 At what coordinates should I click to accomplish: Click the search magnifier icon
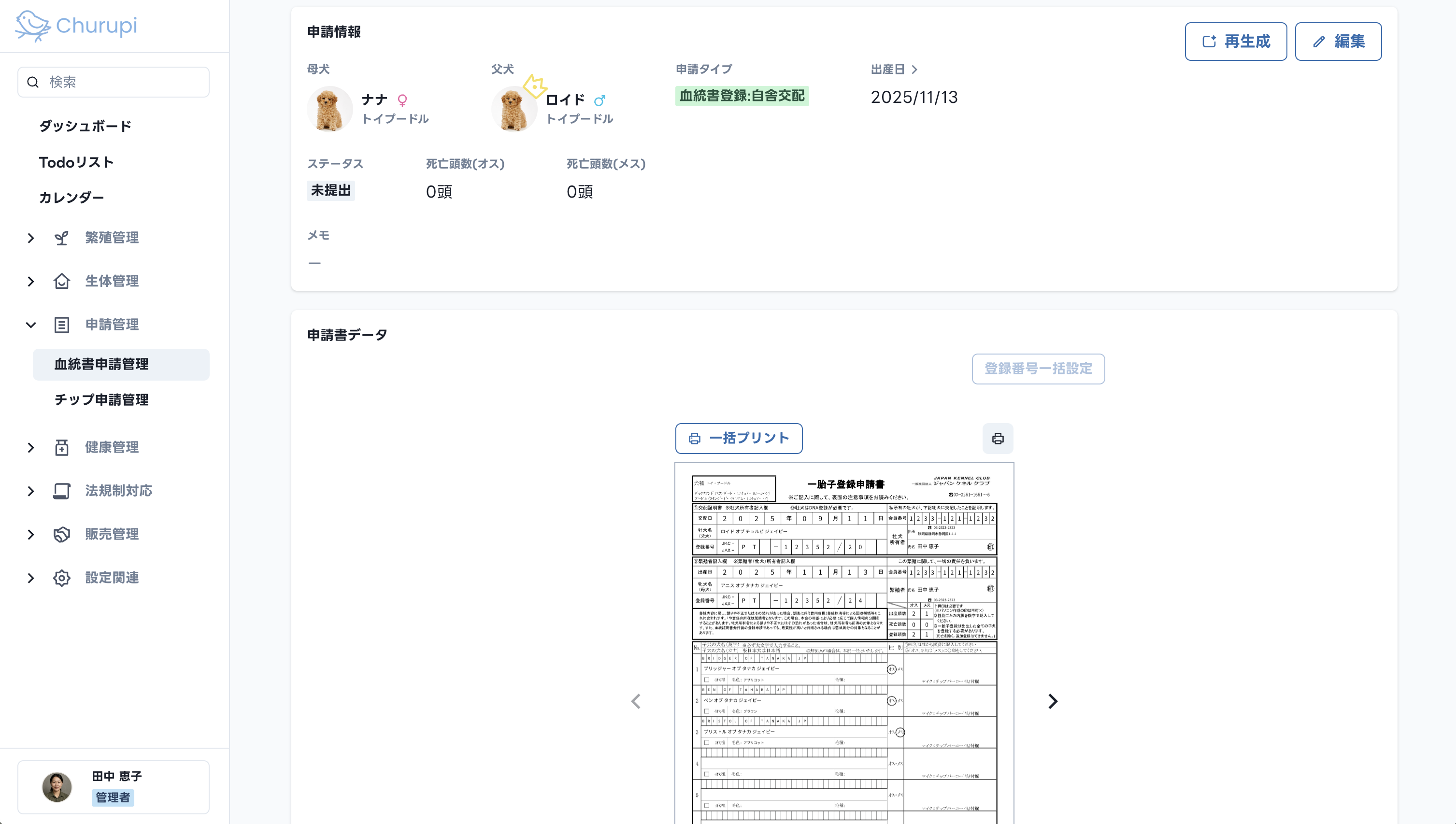[x=33, y=82]
